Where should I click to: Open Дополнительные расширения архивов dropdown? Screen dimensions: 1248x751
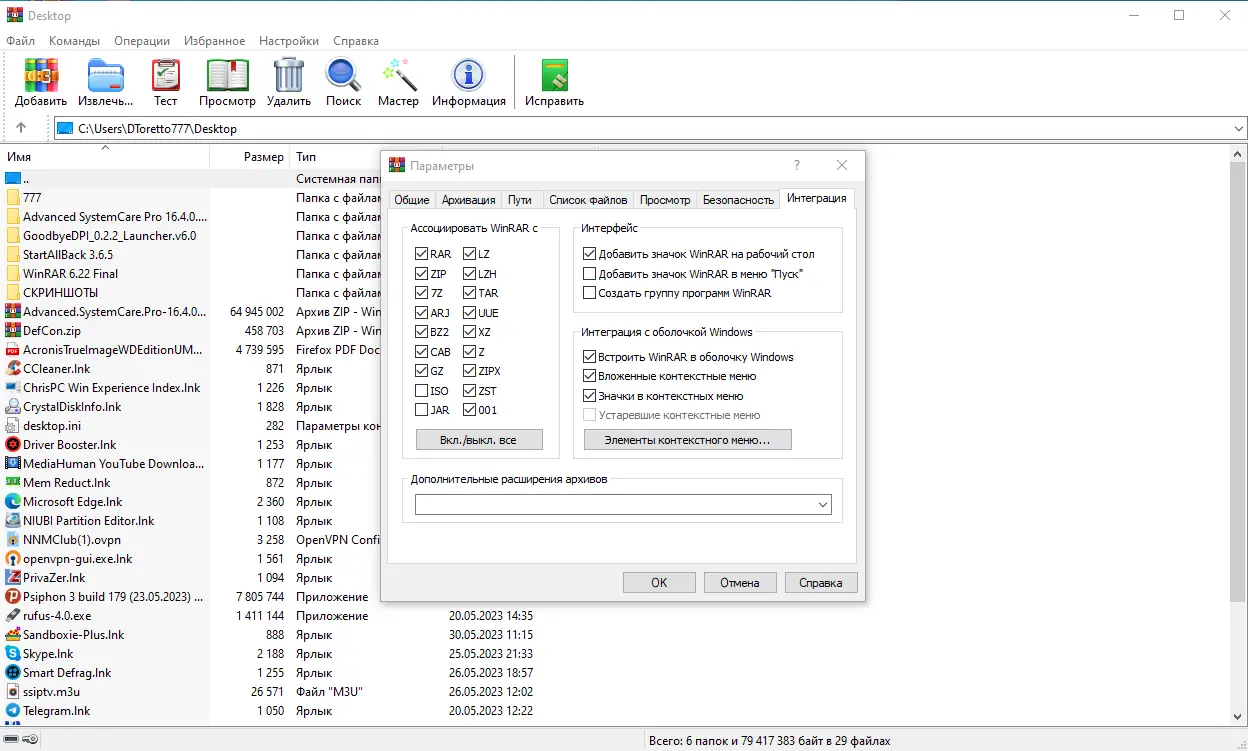pyautogui.click(x=823, y=505)
